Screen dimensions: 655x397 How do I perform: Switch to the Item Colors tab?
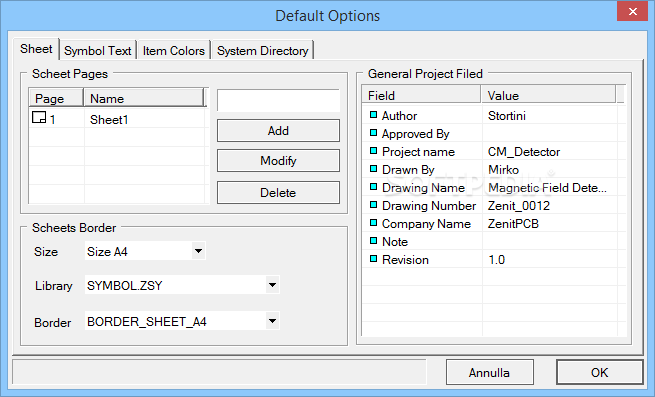pos(174,51)
